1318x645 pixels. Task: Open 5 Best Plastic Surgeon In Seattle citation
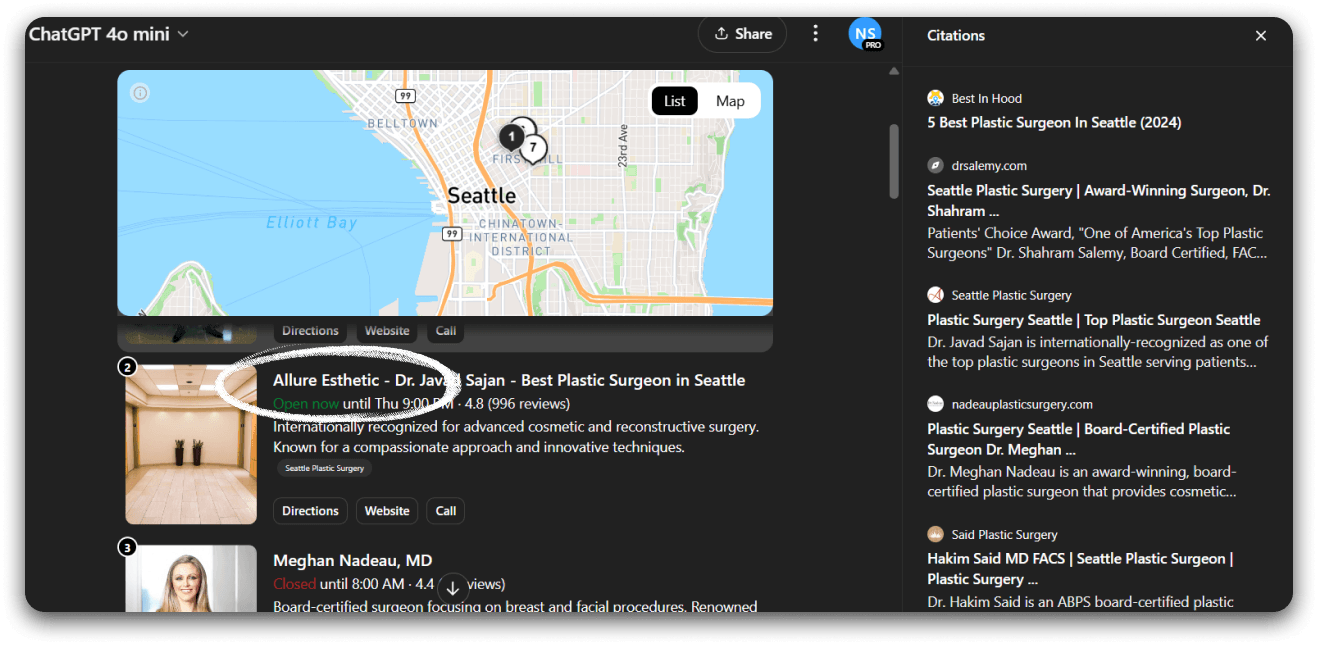pyautogui.click(x=1054, y=122)
